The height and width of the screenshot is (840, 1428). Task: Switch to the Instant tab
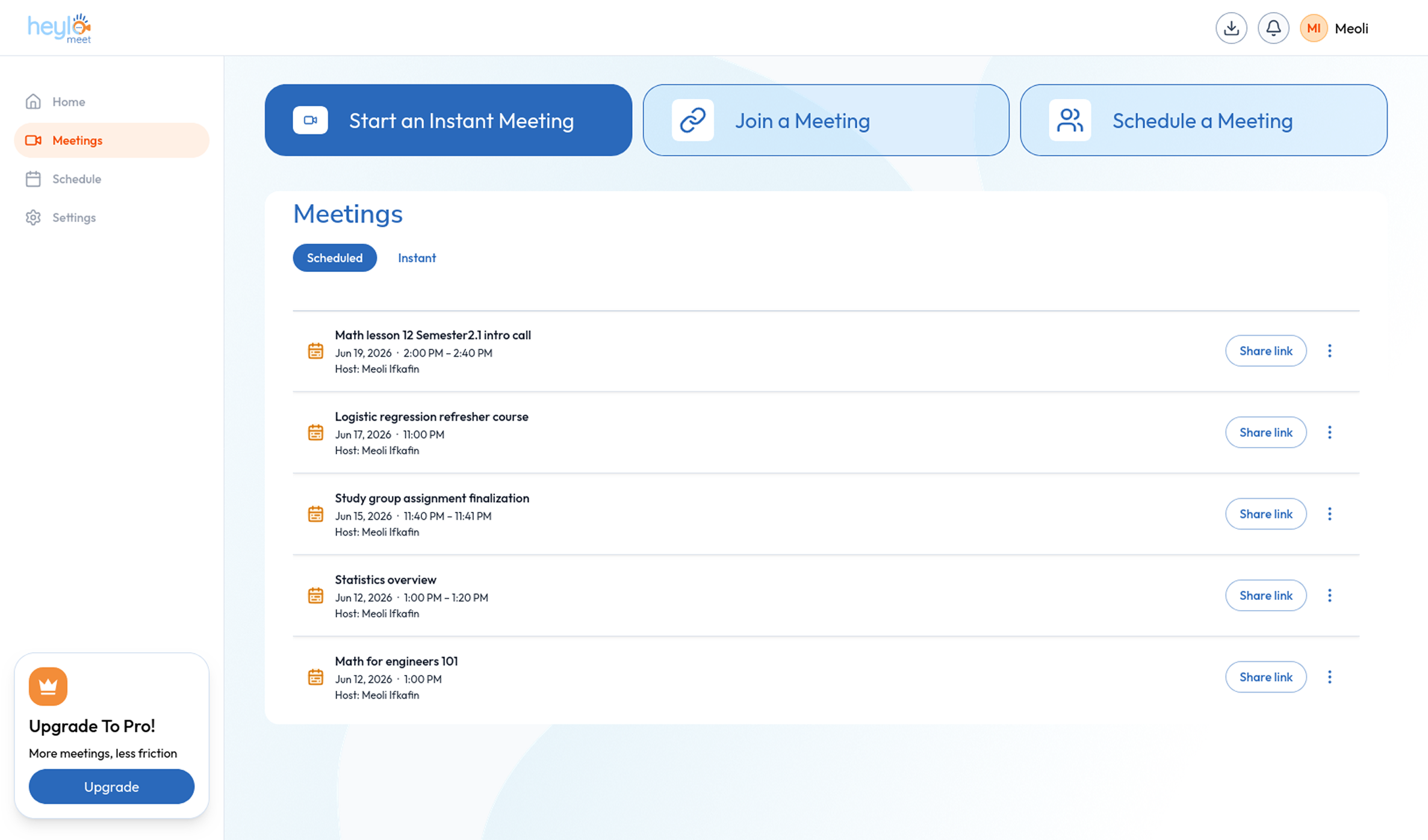pos(417,258)
